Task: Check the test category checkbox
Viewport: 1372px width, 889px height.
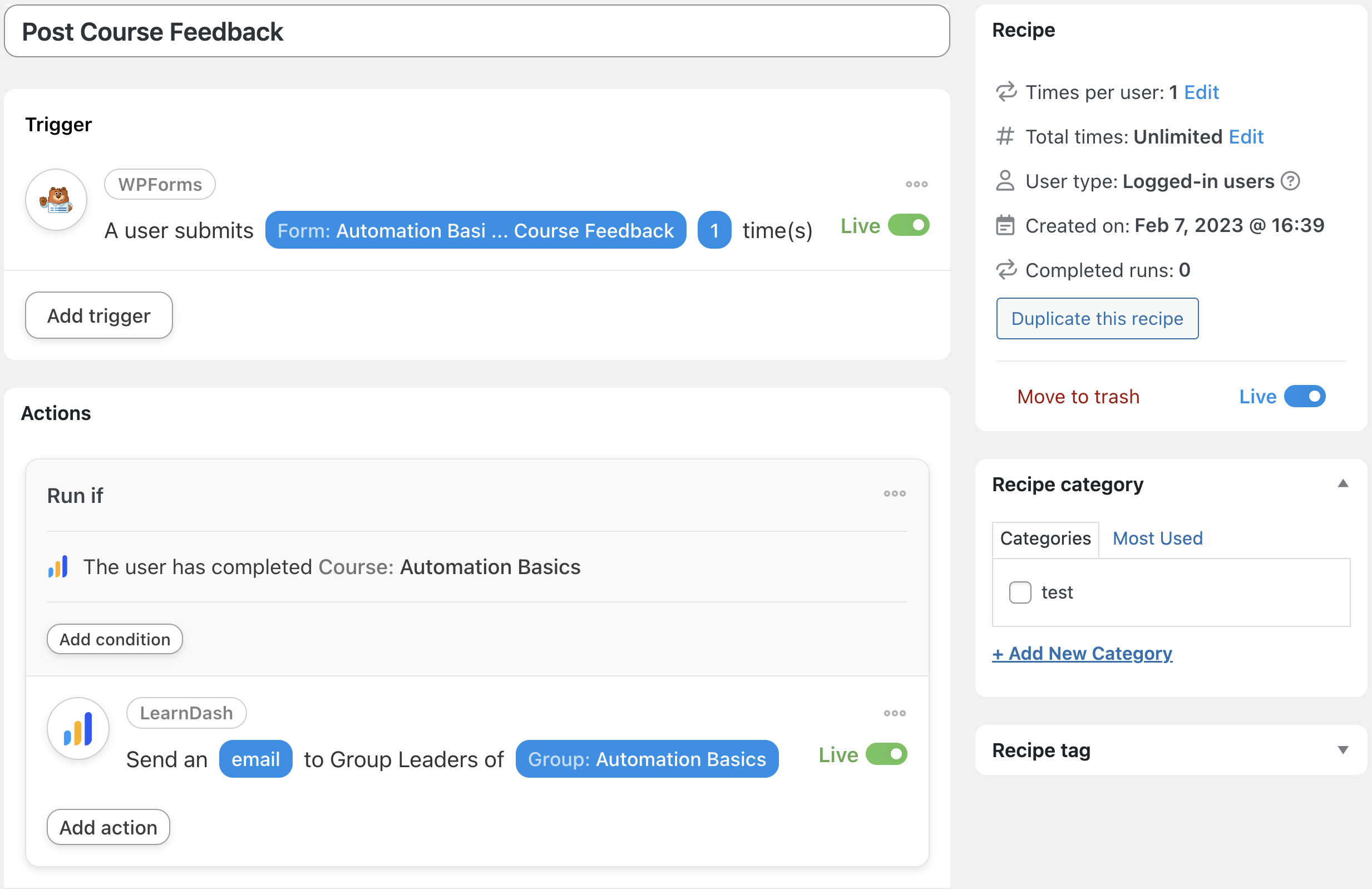Action: (1020, 591)
